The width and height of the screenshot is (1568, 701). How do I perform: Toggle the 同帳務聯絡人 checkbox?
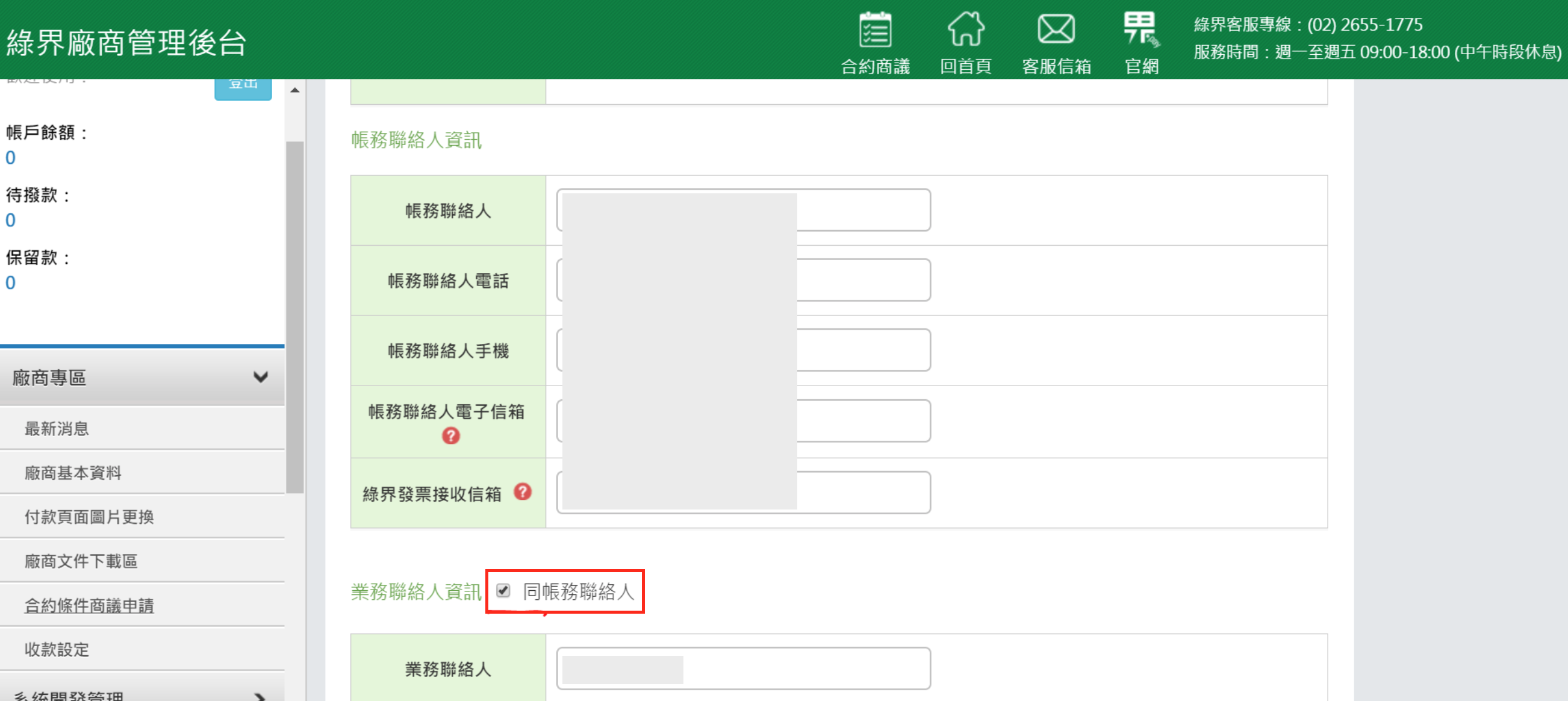click(503, 590)
